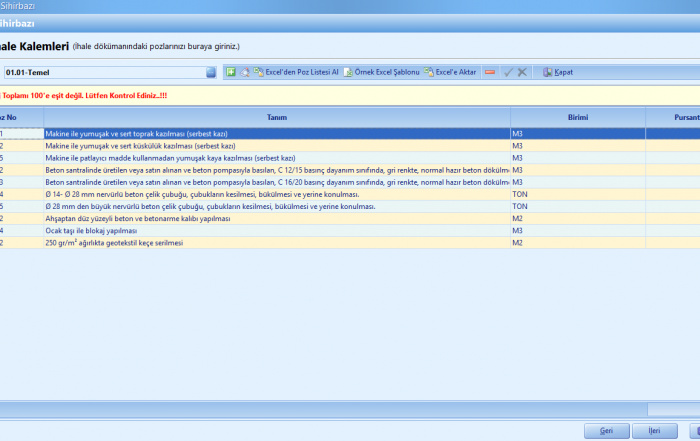Viewport: 700px width, 441px height.
Task: Click the X cancel icon in toolbar
Action: click(x=522, y=72)
